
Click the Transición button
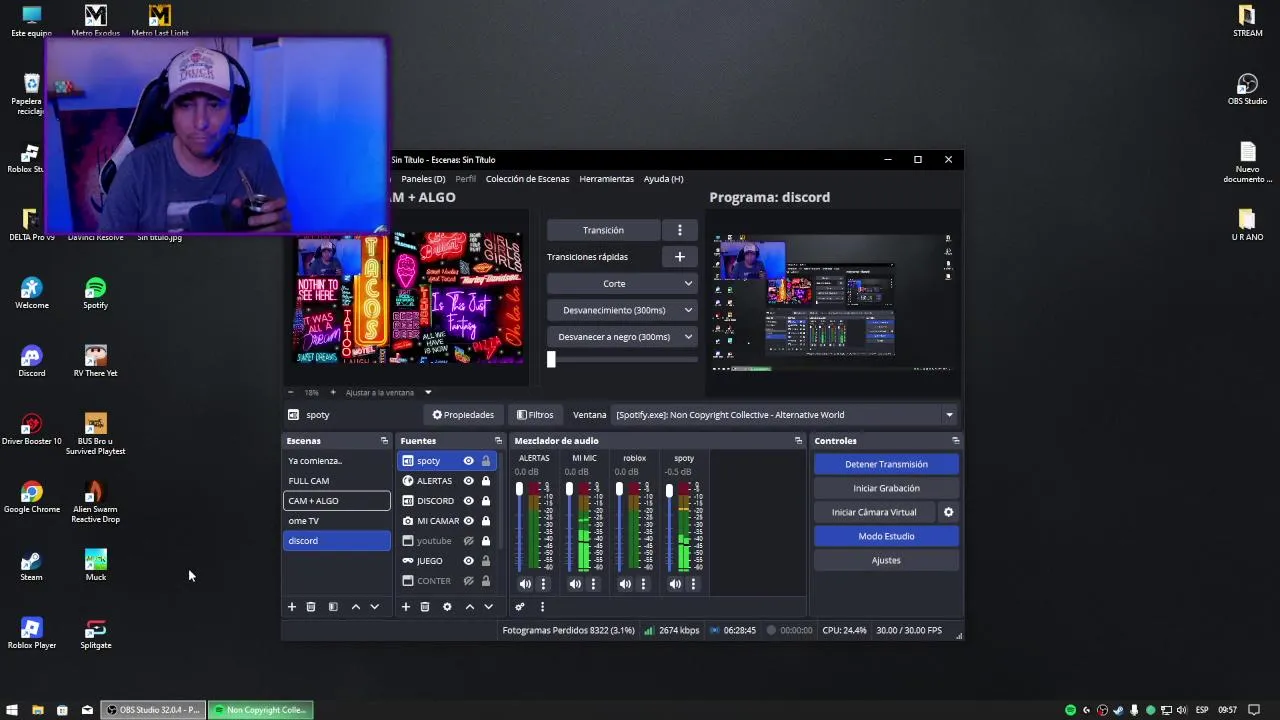[x=603, y=230]
